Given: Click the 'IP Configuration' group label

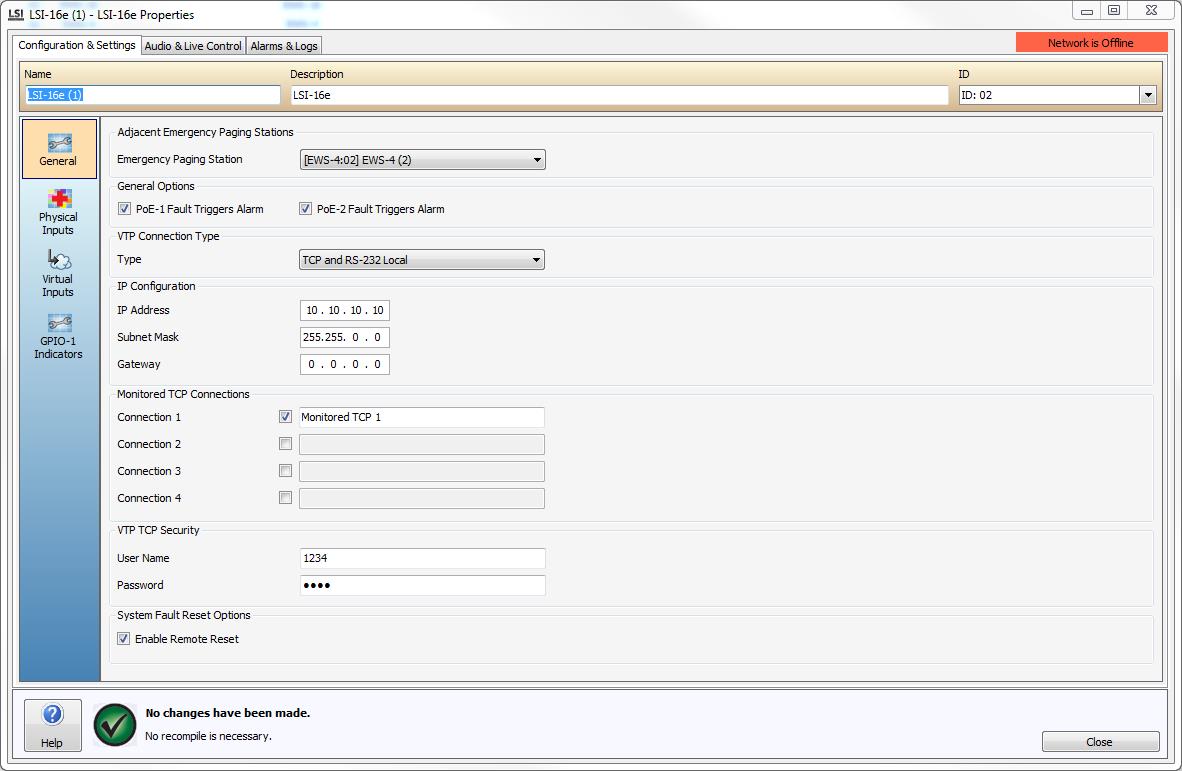Looking at the screenshot, I should pyautogui.click(x=156, y=286).
